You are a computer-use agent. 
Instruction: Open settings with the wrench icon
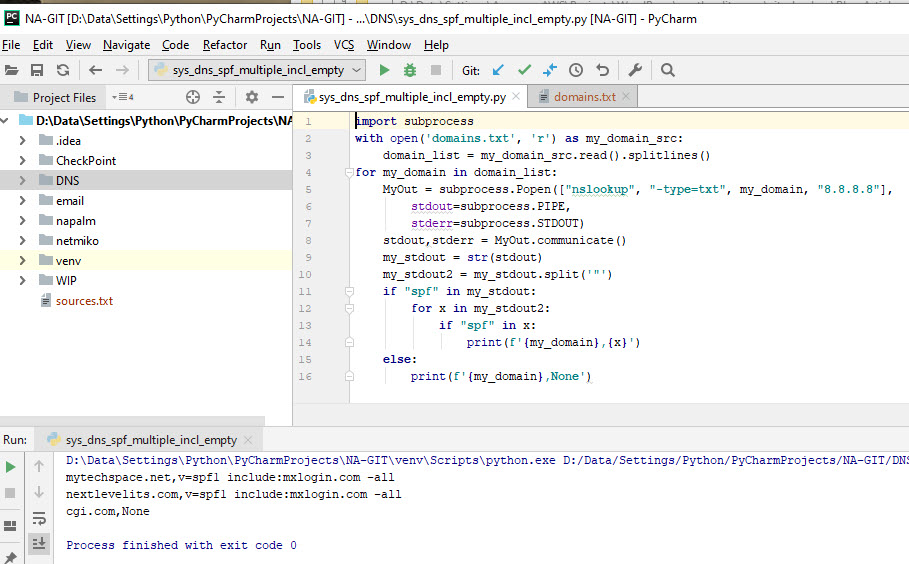[635, 70]
